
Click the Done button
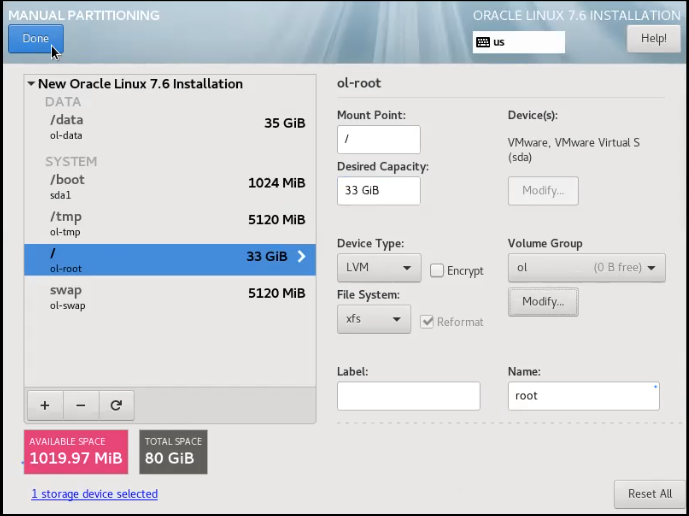coord(36,39)
